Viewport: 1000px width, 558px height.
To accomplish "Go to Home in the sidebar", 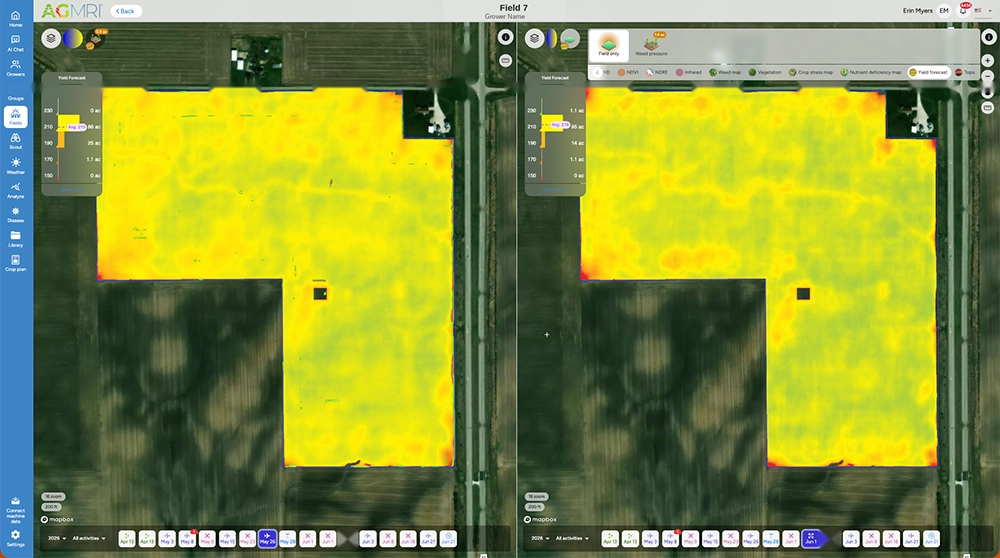I will coord(15,18).
